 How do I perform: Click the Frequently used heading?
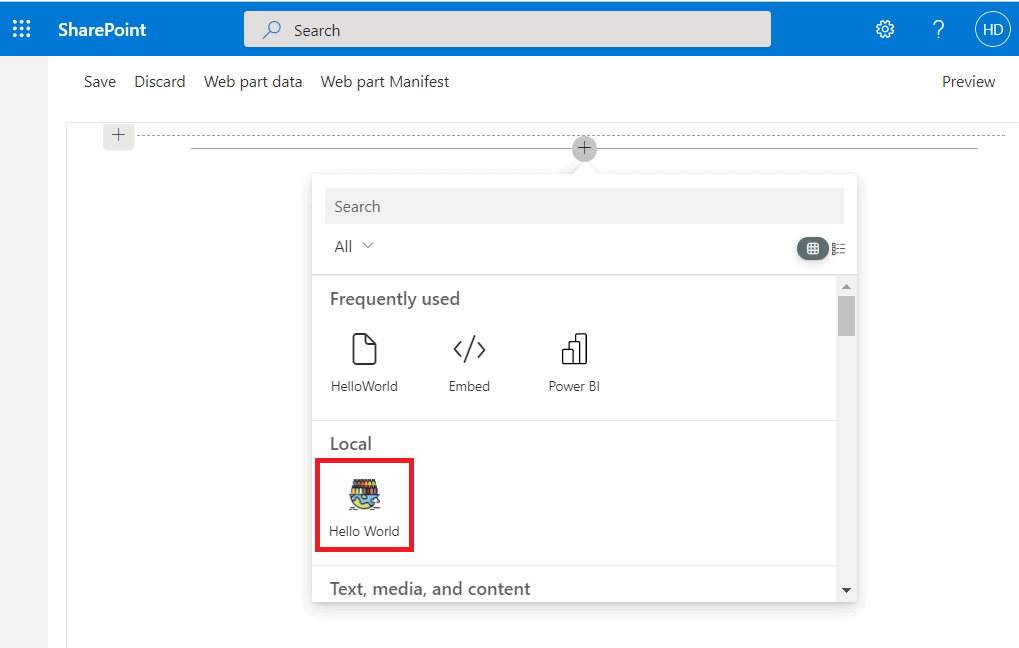(x=394, y=299)
